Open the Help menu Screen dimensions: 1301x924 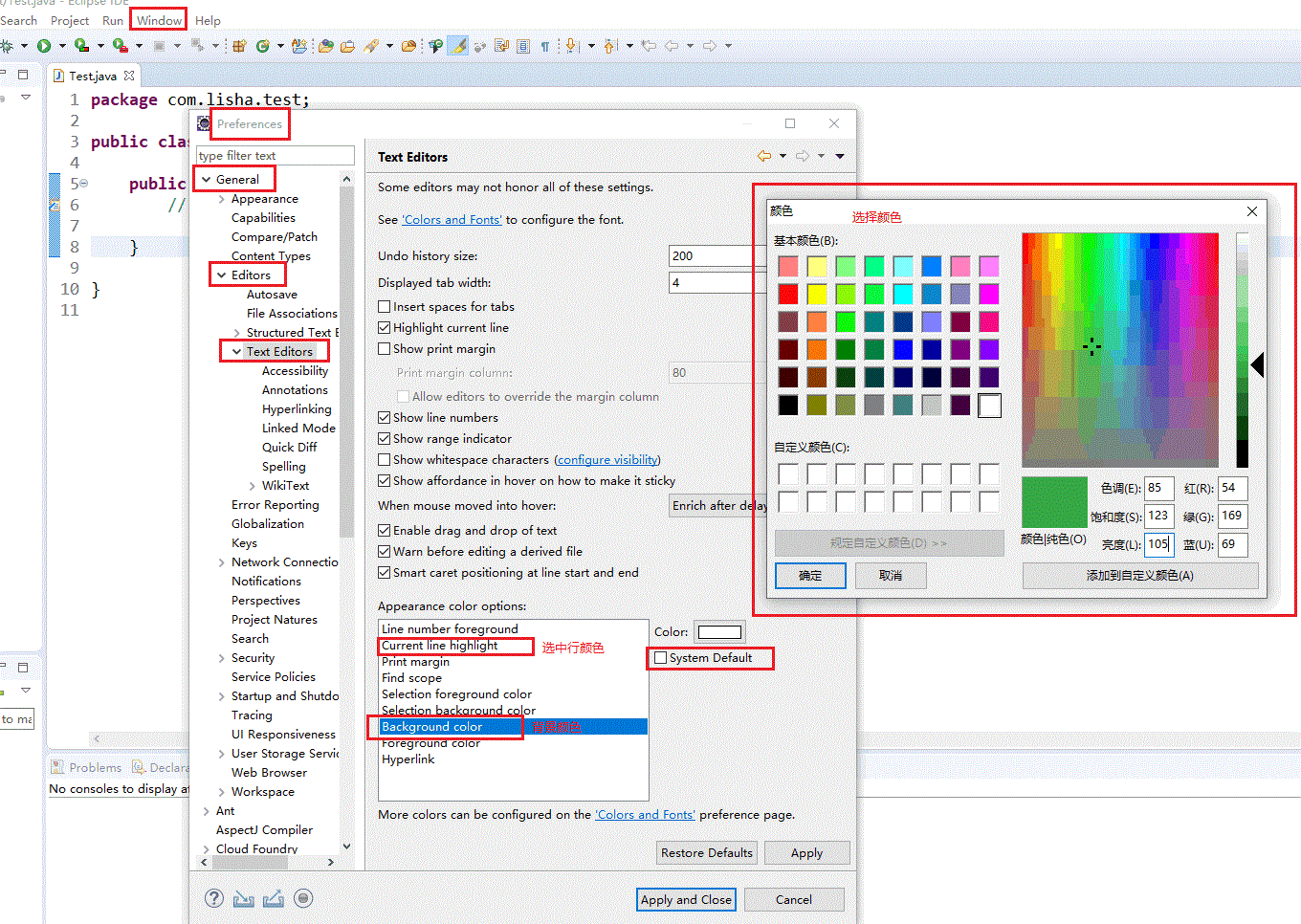pos(208,20)
